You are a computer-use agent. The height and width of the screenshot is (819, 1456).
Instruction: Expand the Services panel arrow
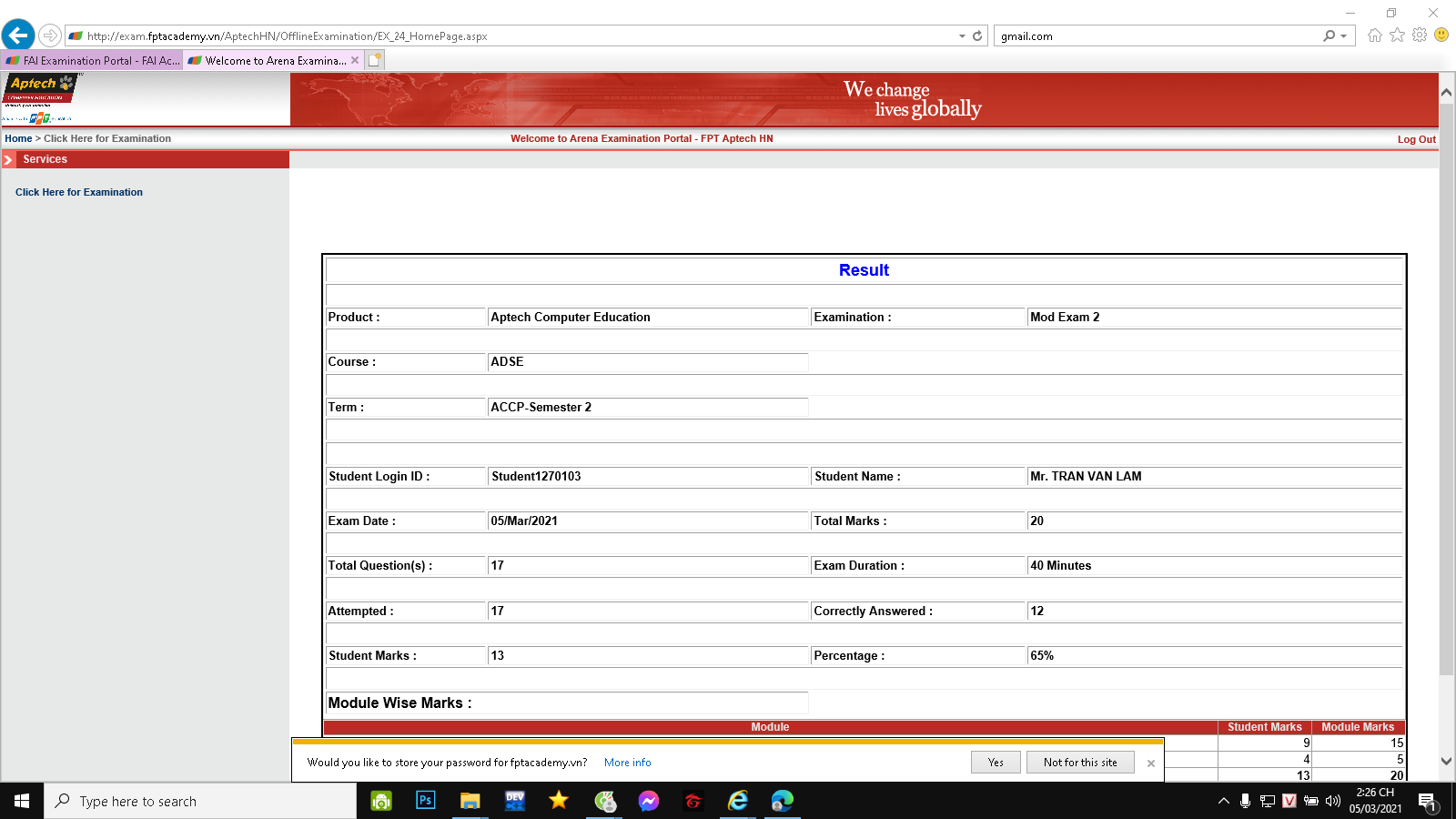point(8,160)
